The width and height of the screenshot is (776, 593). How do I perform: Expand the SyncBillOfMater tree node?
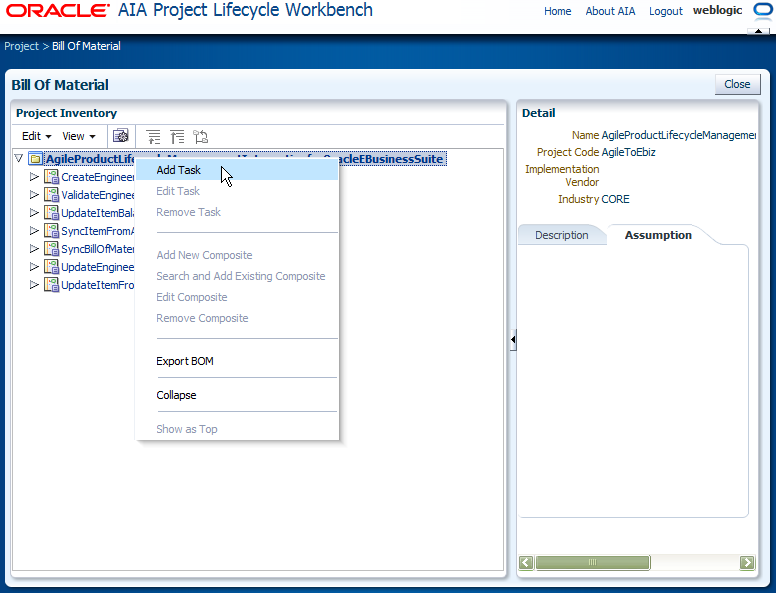click(34, 248)
